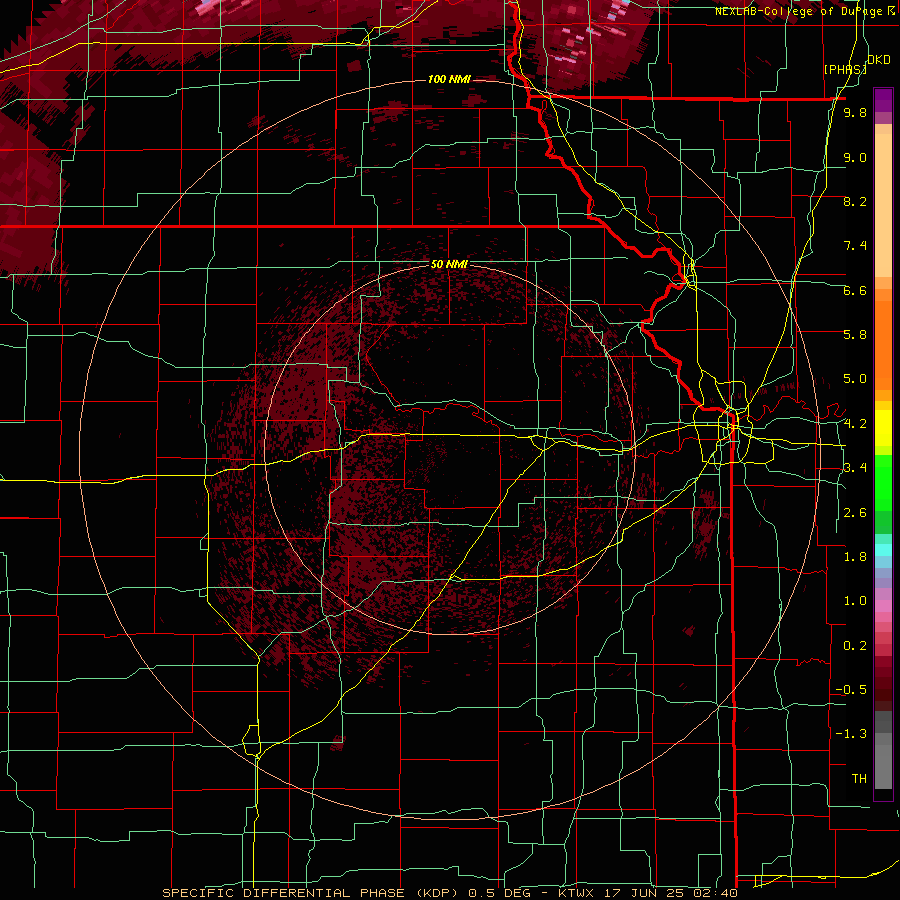The width and height of the screenshot is (900, 900).
Task: Click the 5.0 legend value
Action: point(855,379)
